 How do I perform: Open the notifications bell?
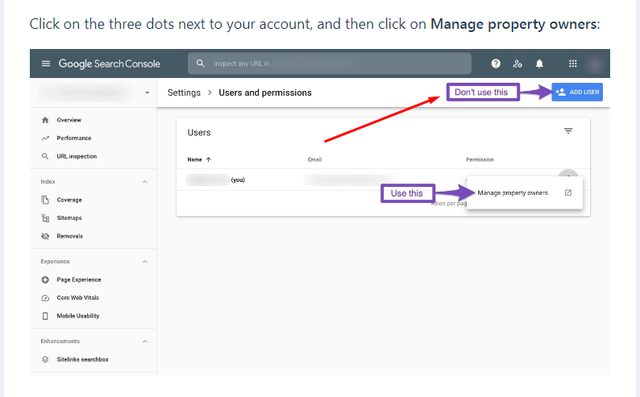[x=539, y=64]
